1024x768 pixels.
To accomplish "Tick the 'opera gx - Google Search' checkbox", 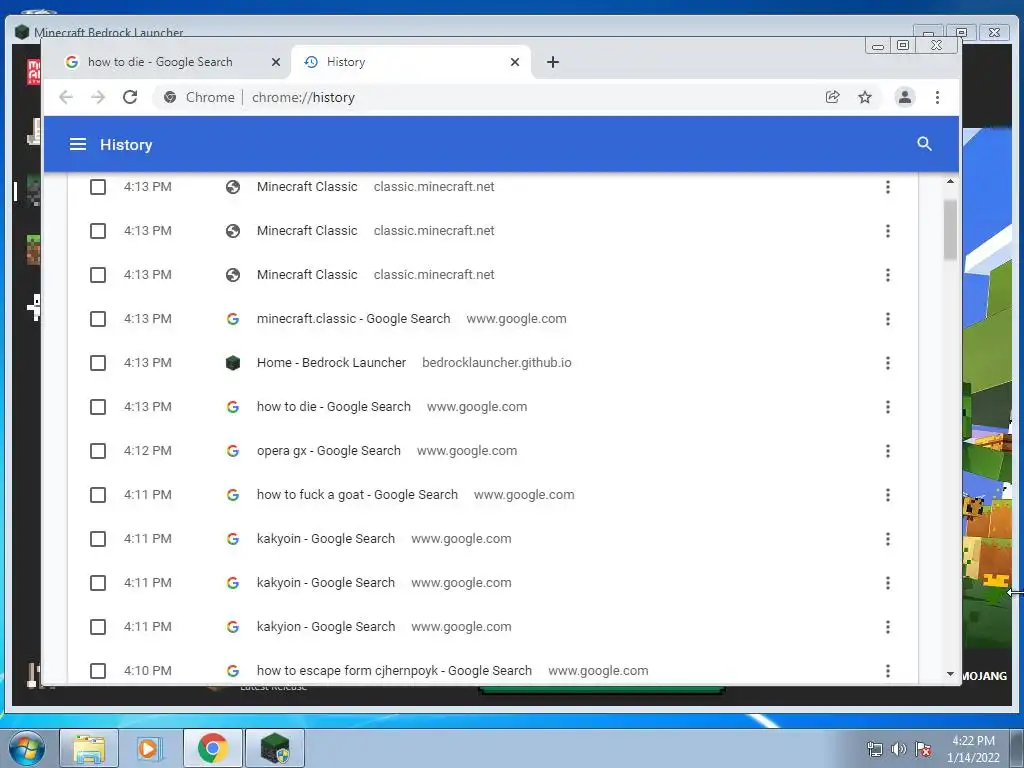I will 98,451.
